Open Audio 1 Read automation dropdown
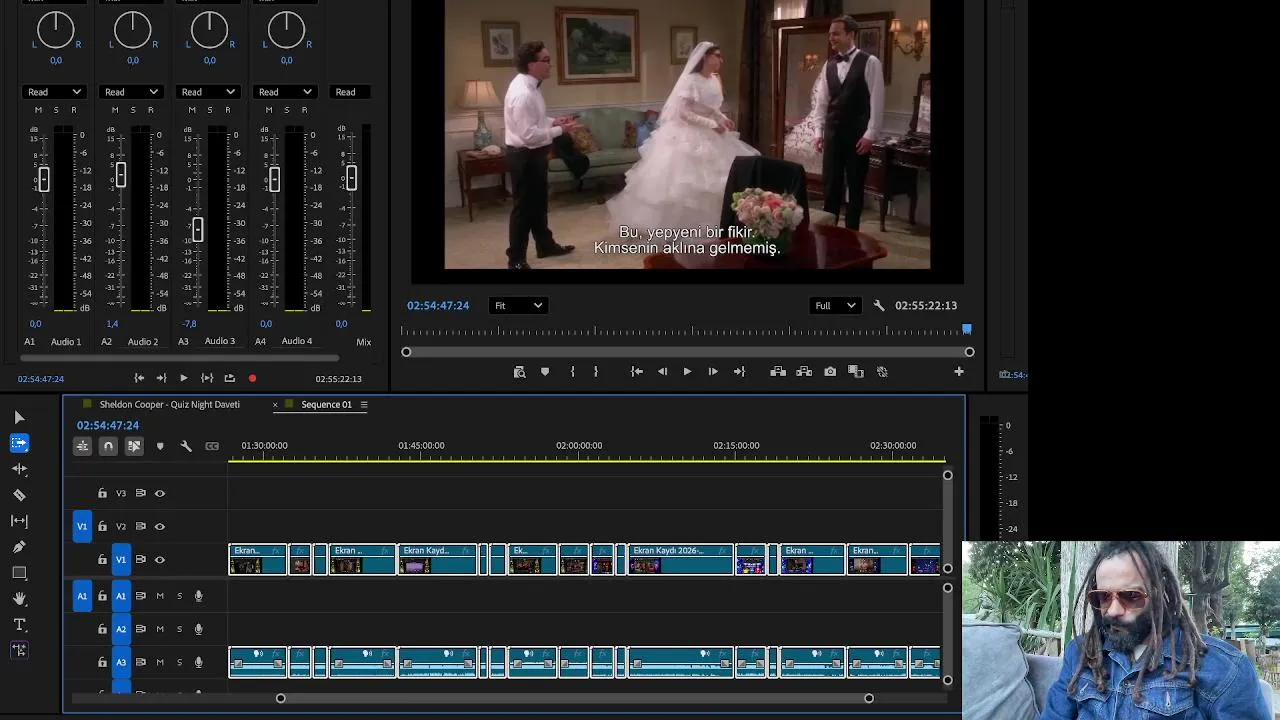1280x720 pixels. point(54,92)
